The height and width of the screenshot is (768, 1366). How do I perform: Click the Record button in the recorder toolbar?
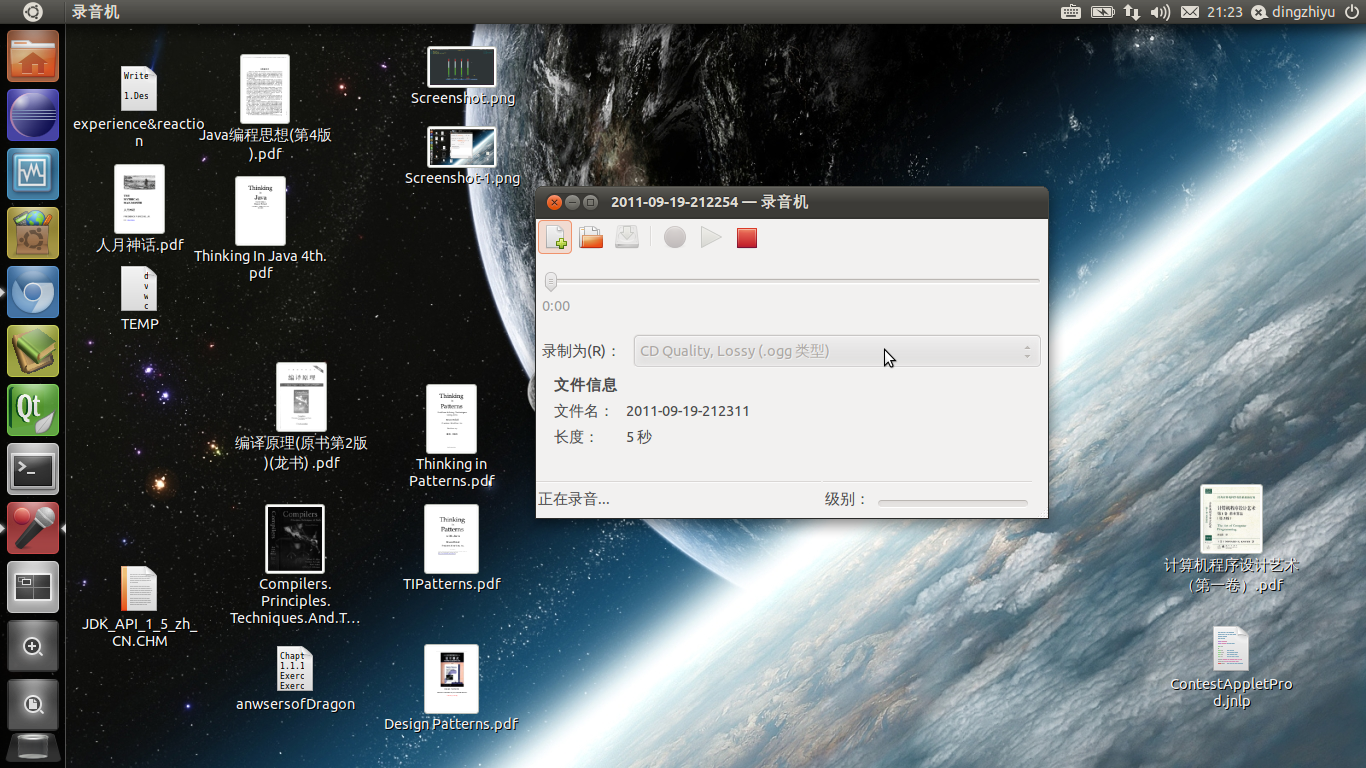(675, 238)
